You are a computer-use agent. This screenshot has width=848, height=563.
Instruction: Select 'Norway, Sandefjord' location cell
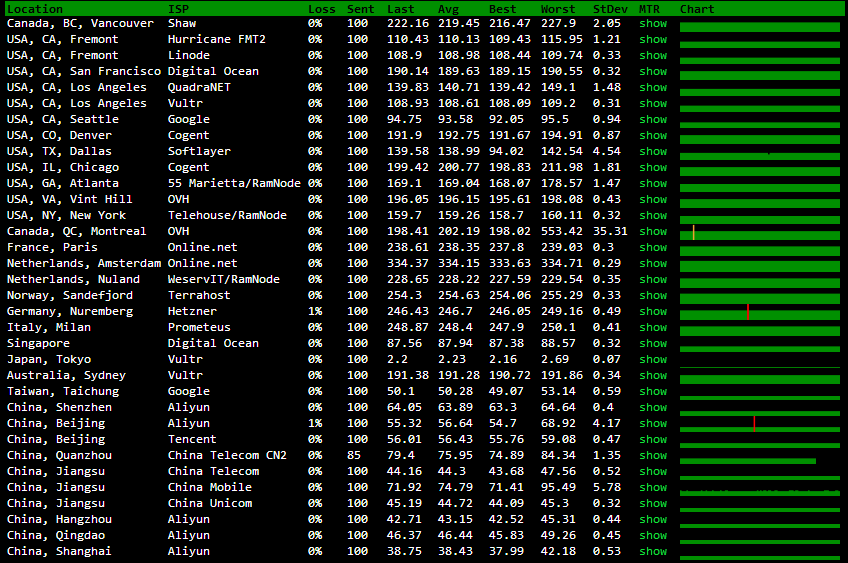70,296
